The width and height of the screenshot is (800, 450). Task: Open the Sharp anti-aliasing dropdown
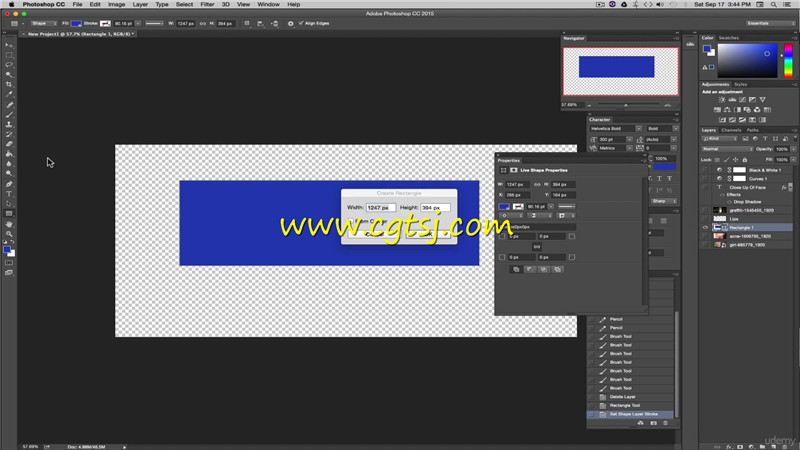click(664, 201)
